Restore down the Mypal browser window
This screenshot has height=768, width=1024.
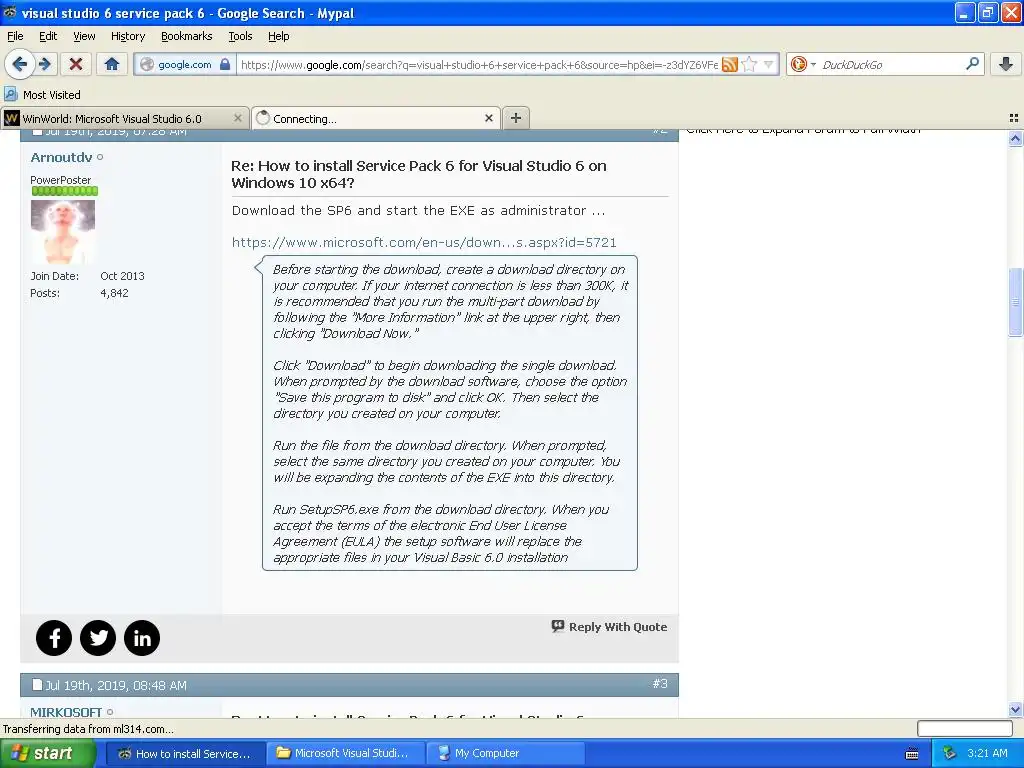pos(987,12)
